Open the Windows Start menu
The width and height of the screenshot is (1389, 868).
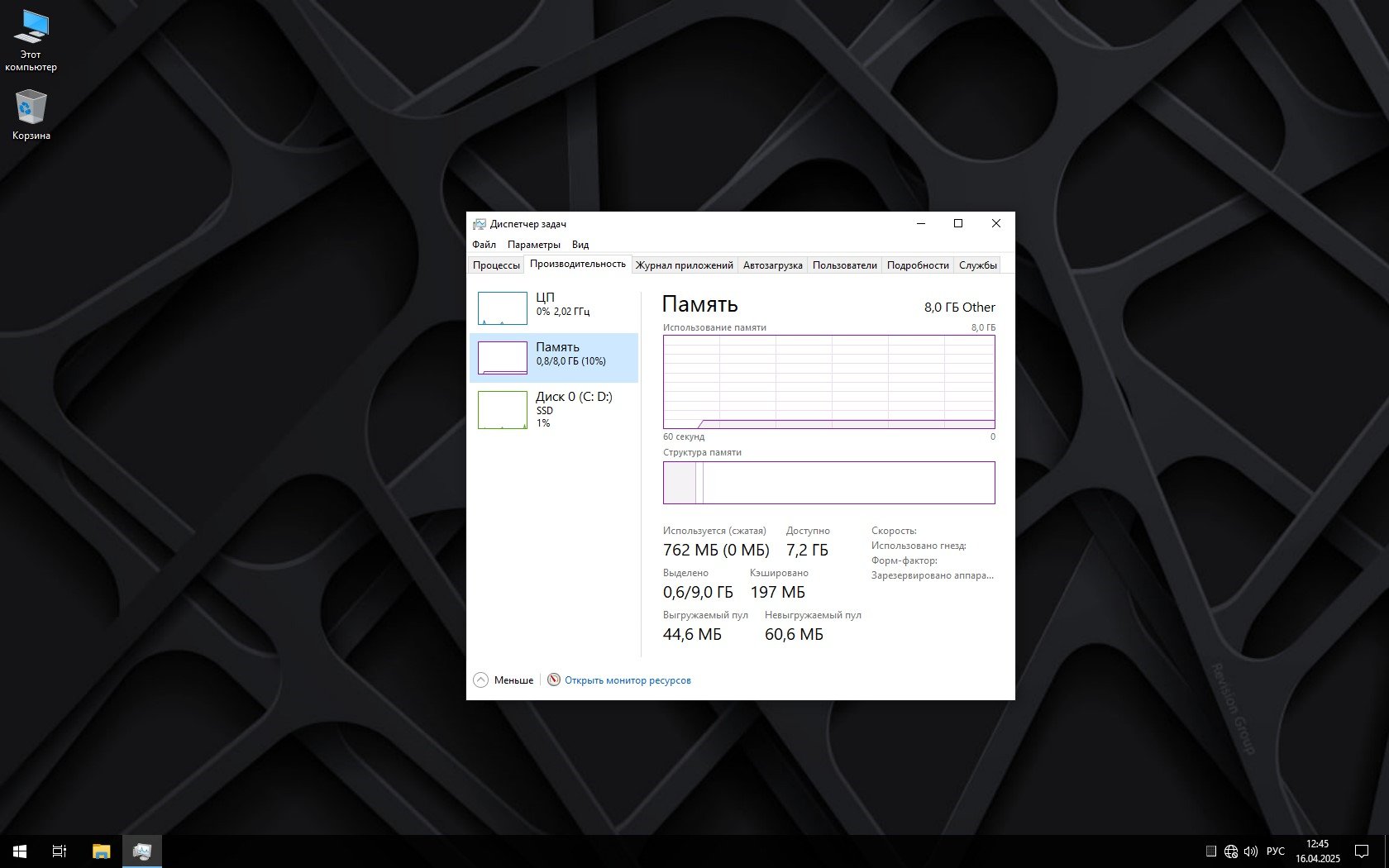(x=20, y=851)
